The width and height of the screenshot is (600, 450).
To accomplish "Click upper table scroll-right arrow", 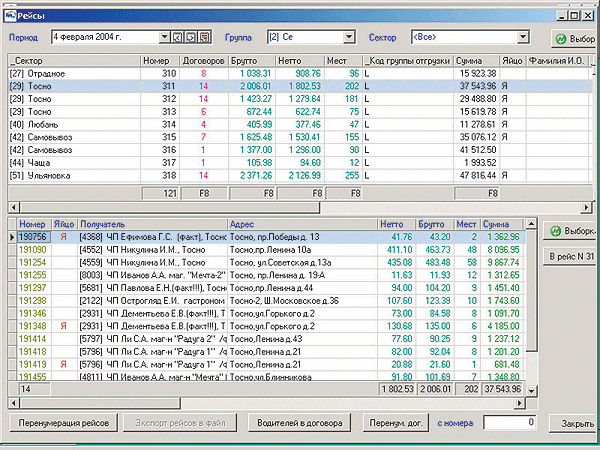I will click(586, 207).
